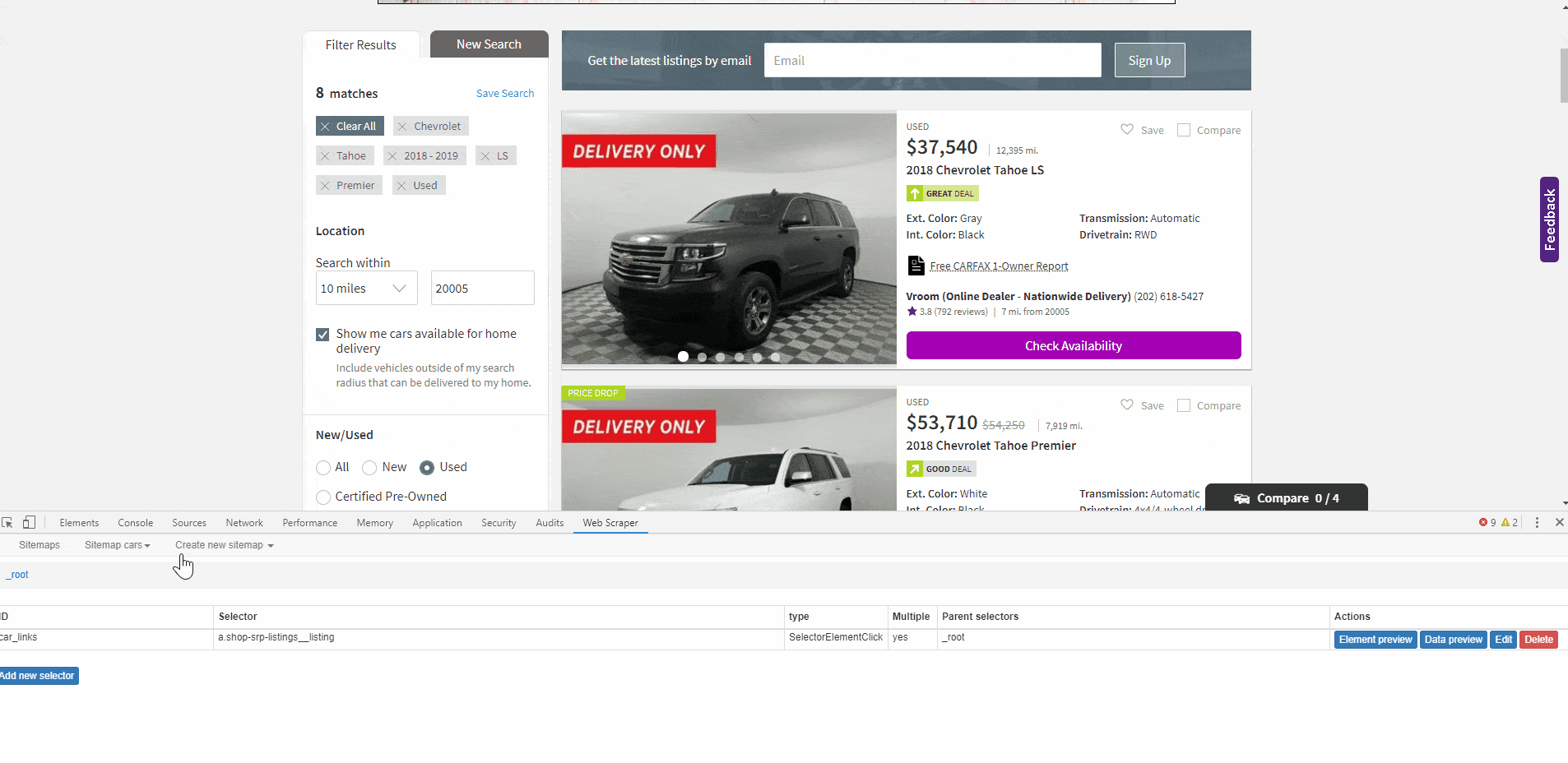Click the dealer rating star icon

tap(912, 312)
